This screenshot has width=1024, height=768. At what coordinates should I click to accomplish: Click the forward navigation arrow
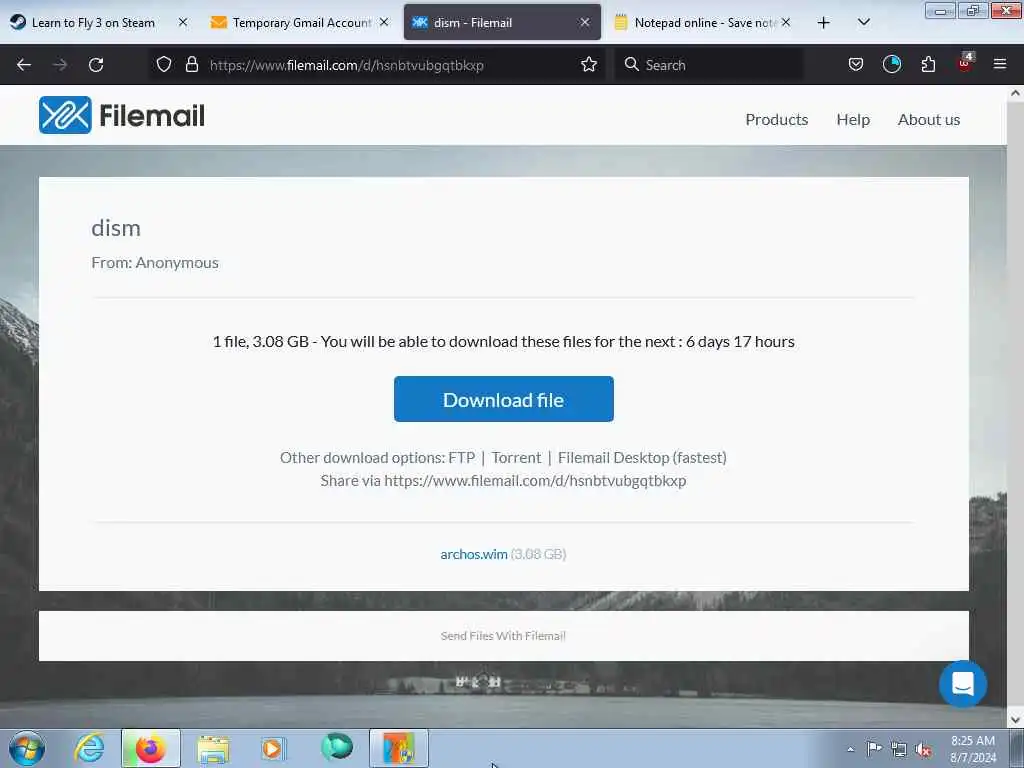point(60,65)
